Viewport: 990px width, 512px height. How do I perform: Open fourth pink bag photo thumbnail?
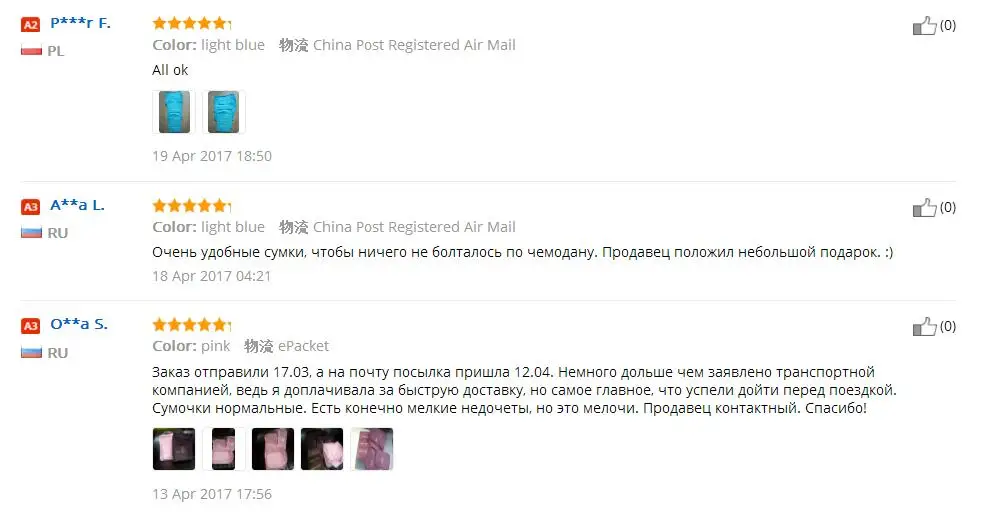tap(322, 449)
